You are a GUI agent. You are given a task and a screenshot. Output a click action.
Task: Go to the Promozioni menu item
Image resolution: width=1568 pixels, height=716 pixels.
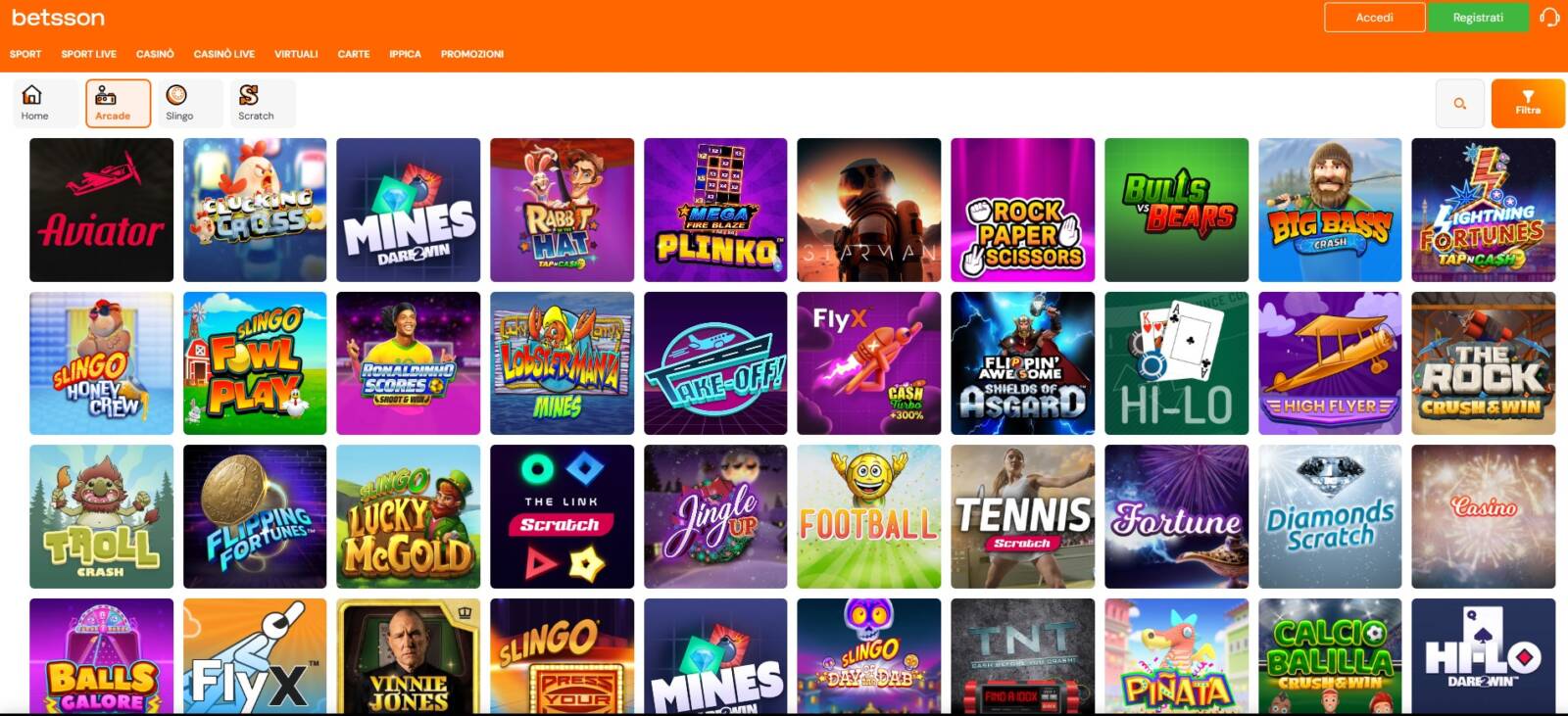click(472, 54)
